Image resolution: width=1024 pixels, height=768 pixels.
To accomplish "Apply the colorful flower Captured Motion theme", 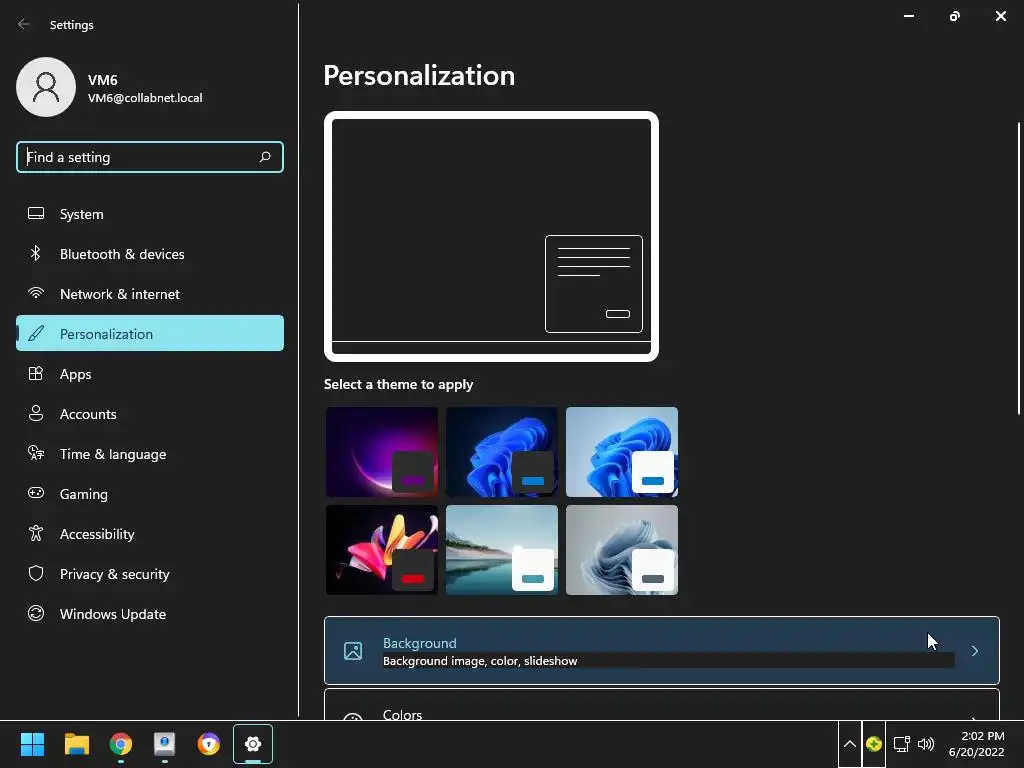I will pyautogui.click(x=382, y=550).
